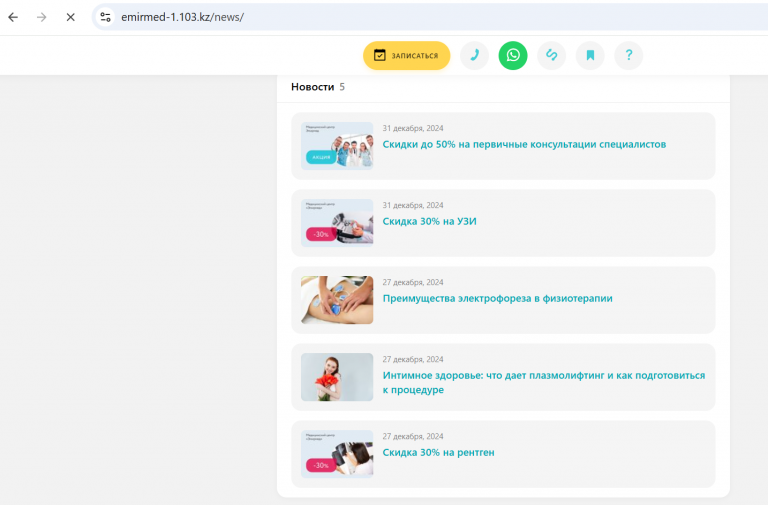
Task: Click the date above Скидка 30% на УЗИ
Action: tap(413, 205)
